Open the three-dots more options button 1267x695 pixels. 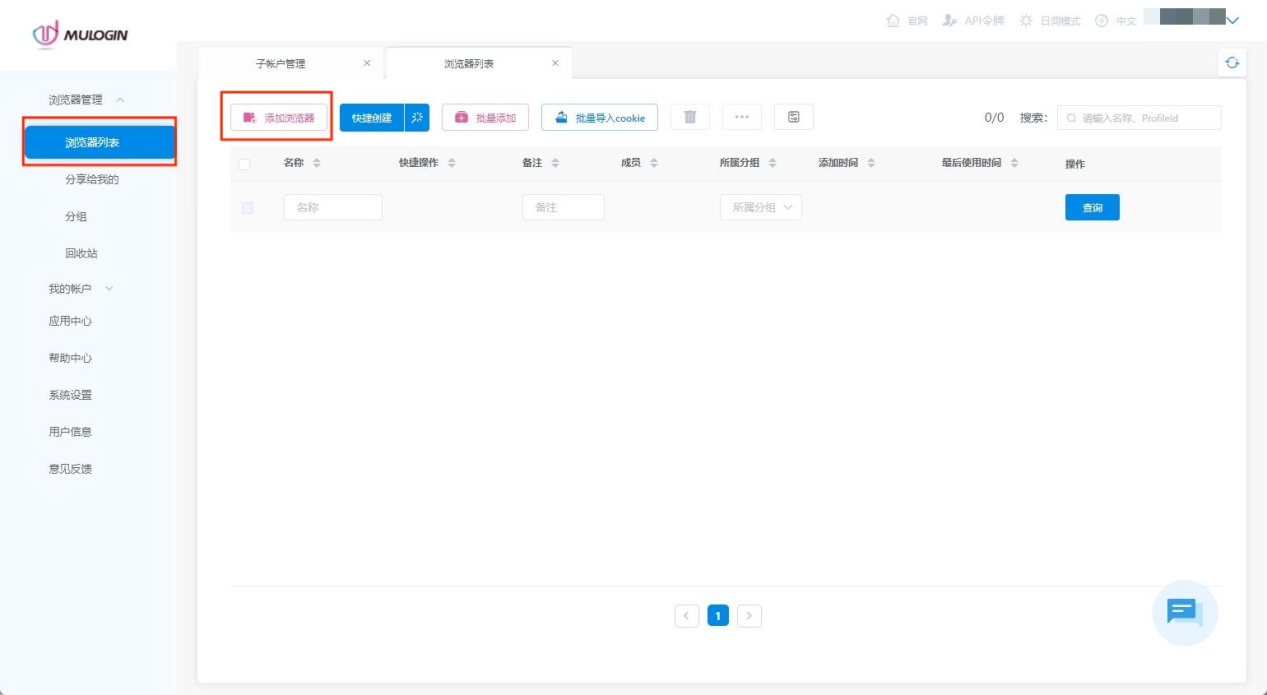click(742, 117)
